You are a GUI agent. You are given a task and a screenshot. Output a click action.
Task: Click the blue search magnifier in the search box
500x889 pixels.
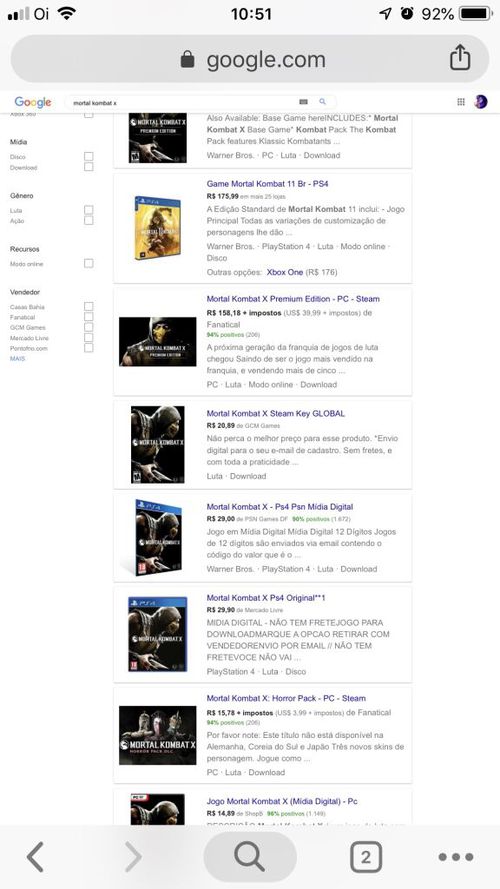tap(323, 102)
